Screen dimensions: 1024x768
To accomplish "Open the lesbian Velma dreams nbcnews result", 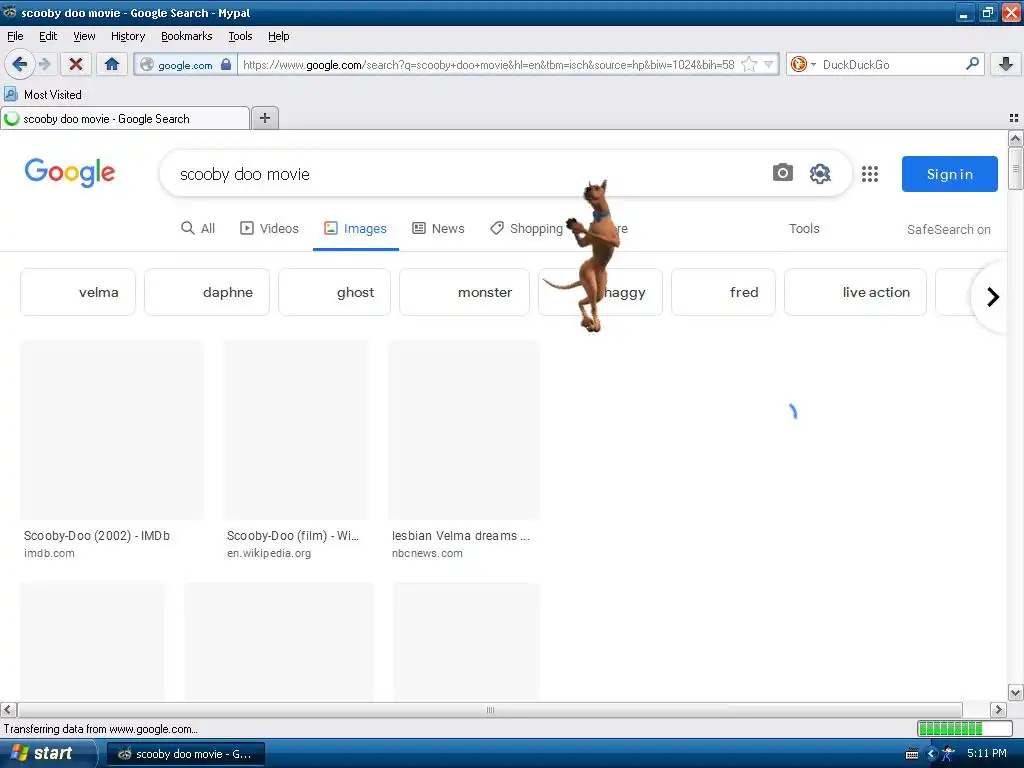I will coord(461,536).
